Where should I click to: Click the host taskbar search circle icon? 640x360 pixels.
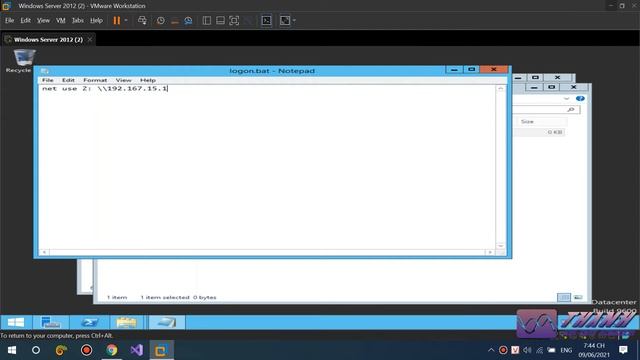click(36, 350)
